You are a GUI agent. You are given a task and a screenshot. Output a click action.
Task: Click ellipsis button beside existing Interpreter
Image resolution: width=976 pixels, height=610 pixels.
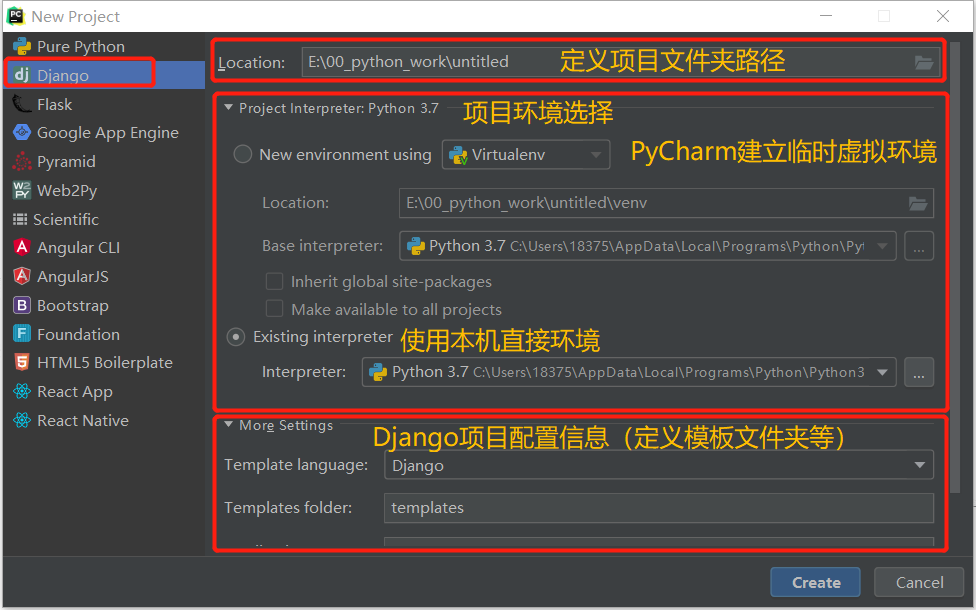(919, 372)
